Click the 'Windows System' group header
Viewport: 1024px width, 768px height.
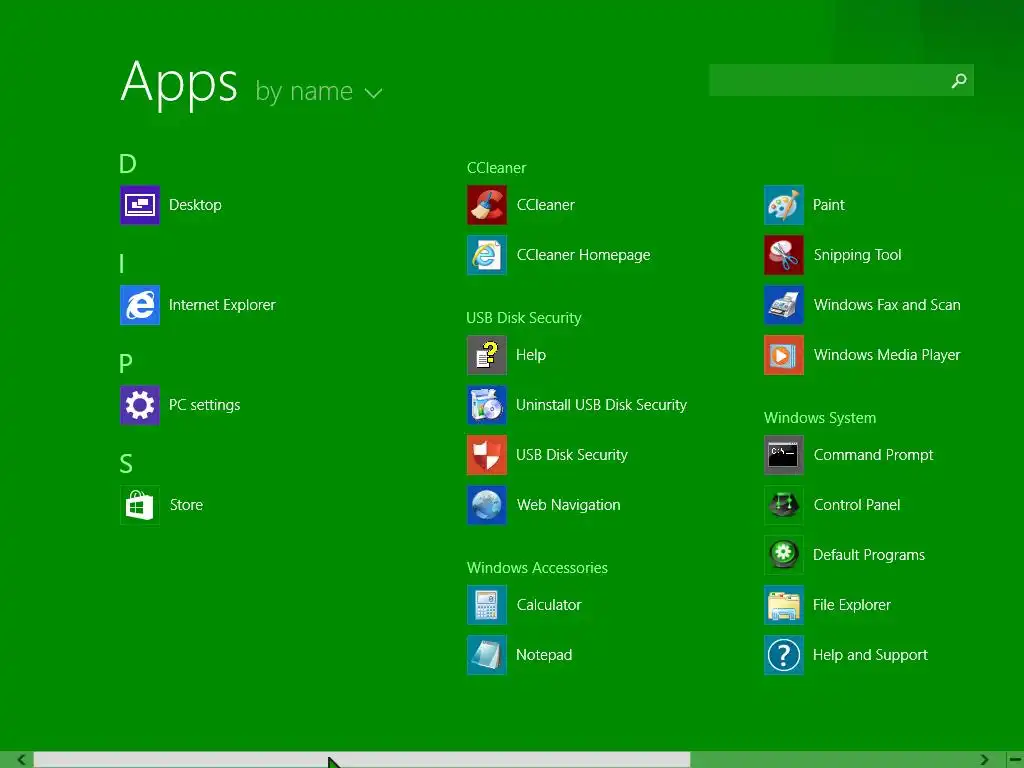tap(820, 418)
